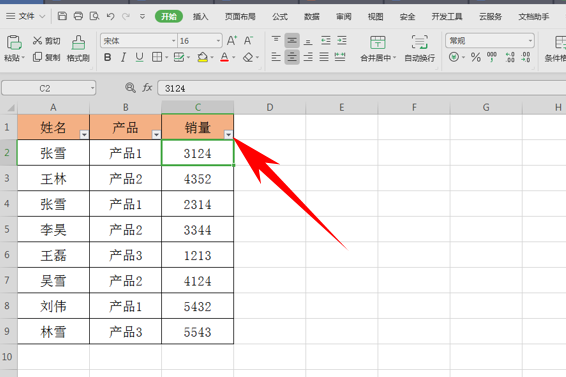Click the Paste (粘贴) clipboard icon

(14, 43)
